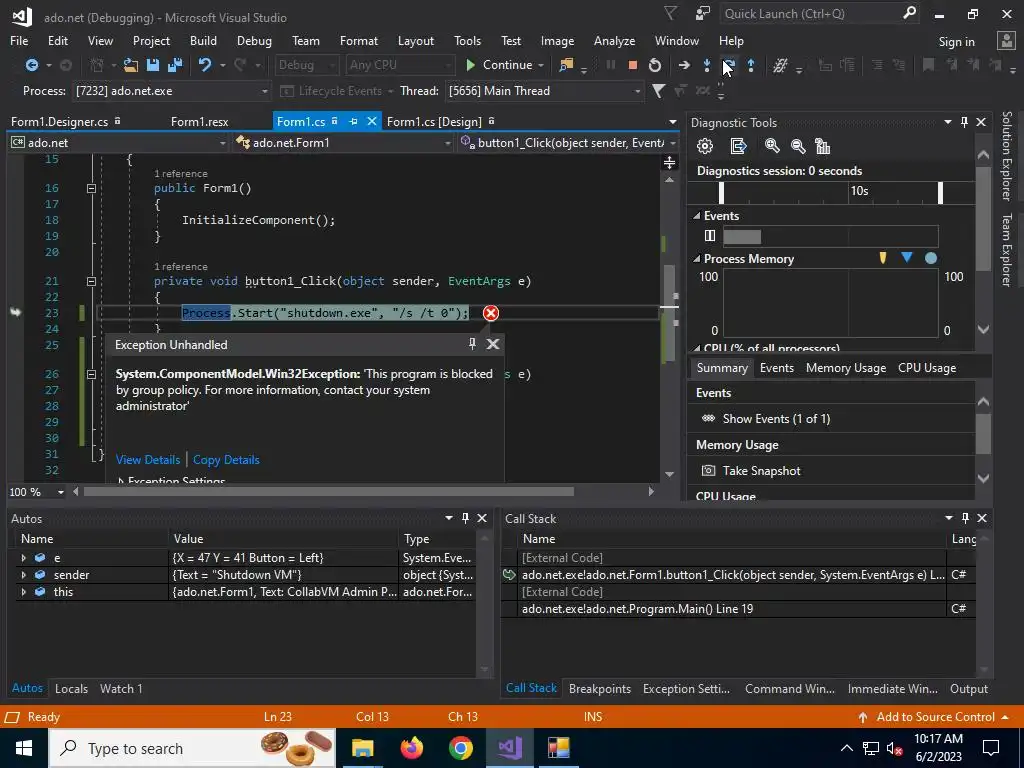Switch to the CPU Usage tab
Viewport: 1024px width, 768px height.
927,368
